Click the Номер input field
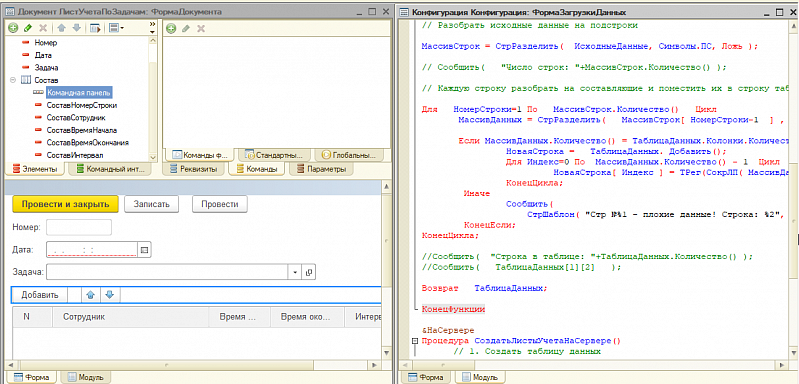Viewport: 799px width, 384px height. click(x=79, y=228)
